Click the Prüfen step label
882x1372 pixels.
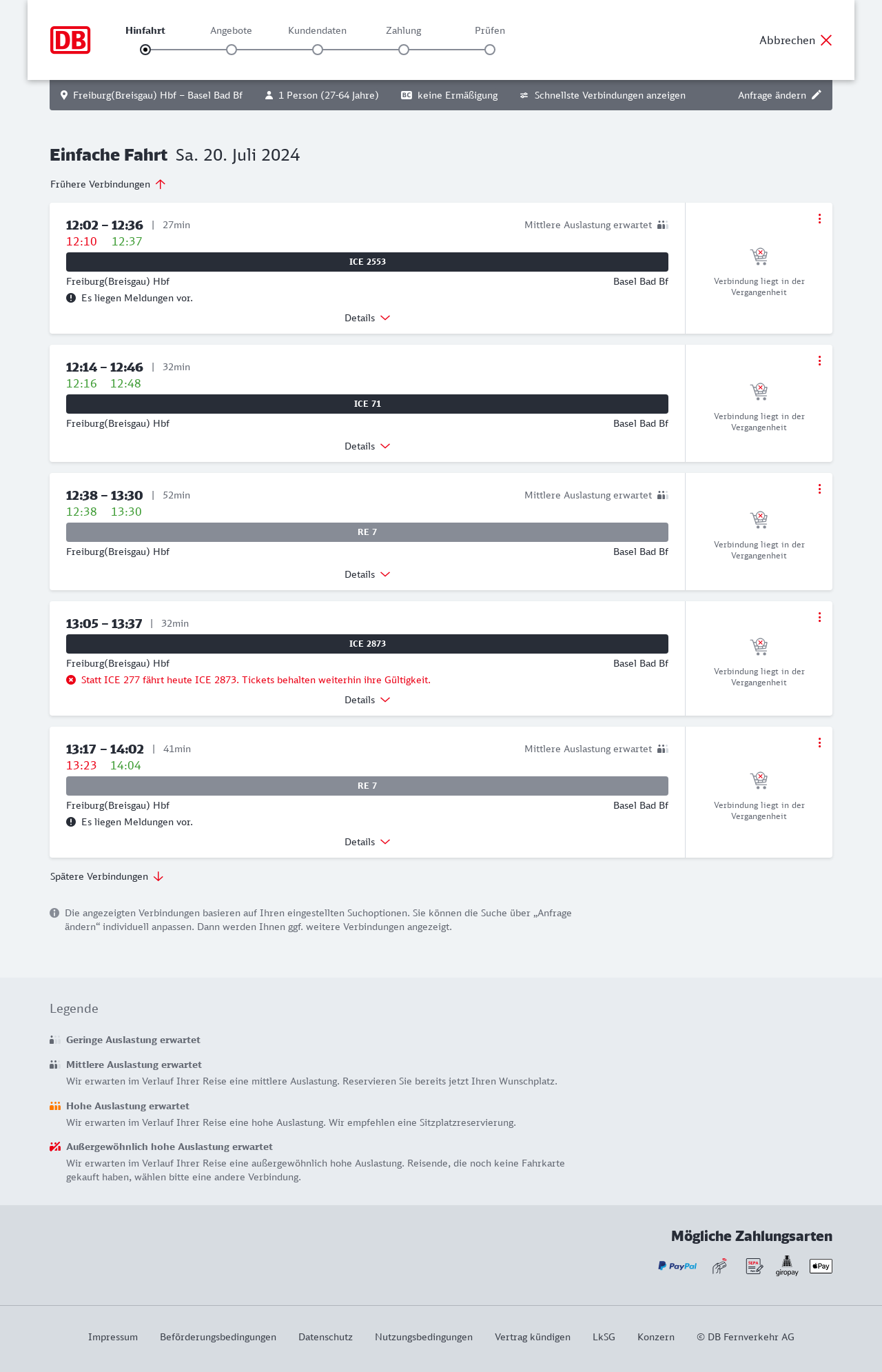click(x=490, y=30)
